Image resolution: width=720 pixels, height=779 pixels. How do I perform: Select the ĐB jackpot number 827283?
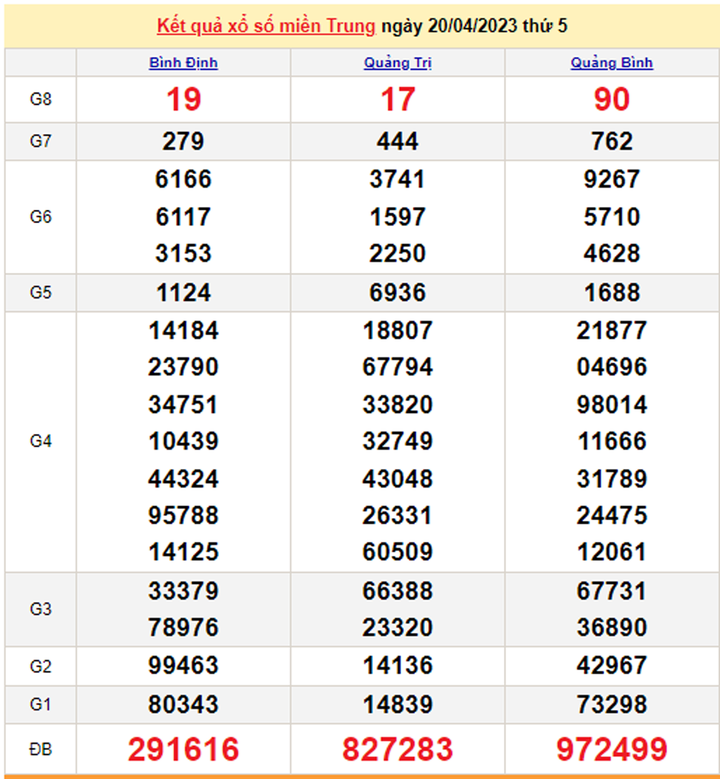click(398, 749)
